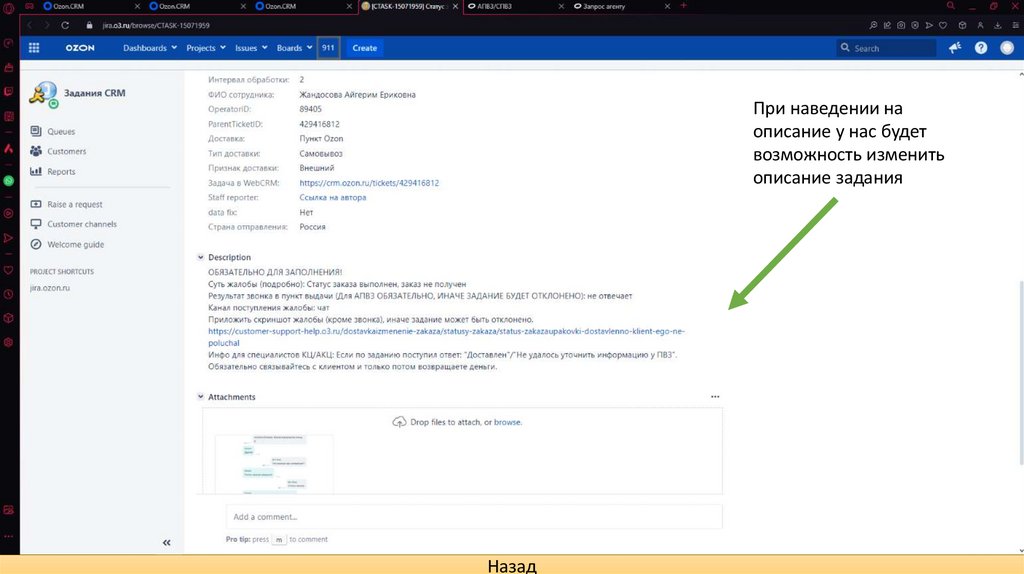Click the browse link to attach files
The width and height of the screenshot is (1024, 574).
[507, 423]
